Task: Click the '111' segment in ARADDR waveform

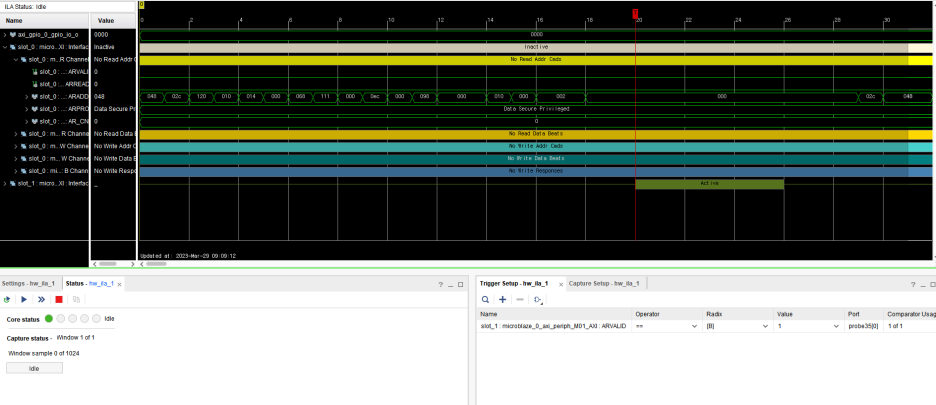Action: point(325,97)
